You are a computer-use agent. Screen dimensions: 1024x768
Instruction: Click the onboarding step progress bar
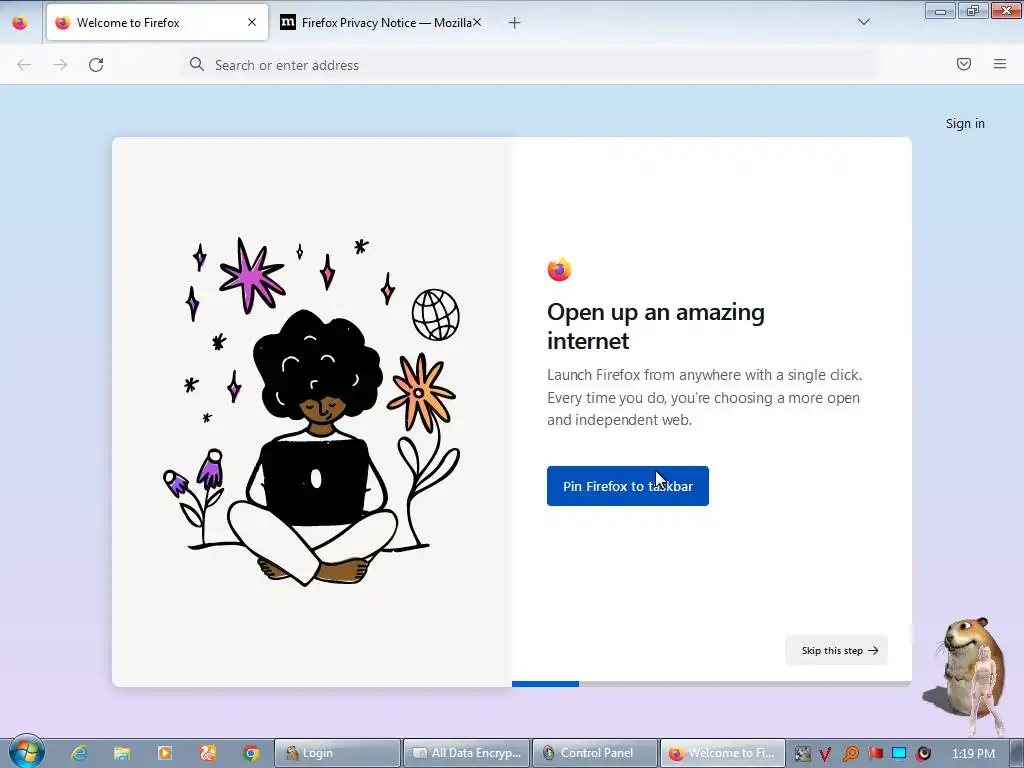(711, 684)
